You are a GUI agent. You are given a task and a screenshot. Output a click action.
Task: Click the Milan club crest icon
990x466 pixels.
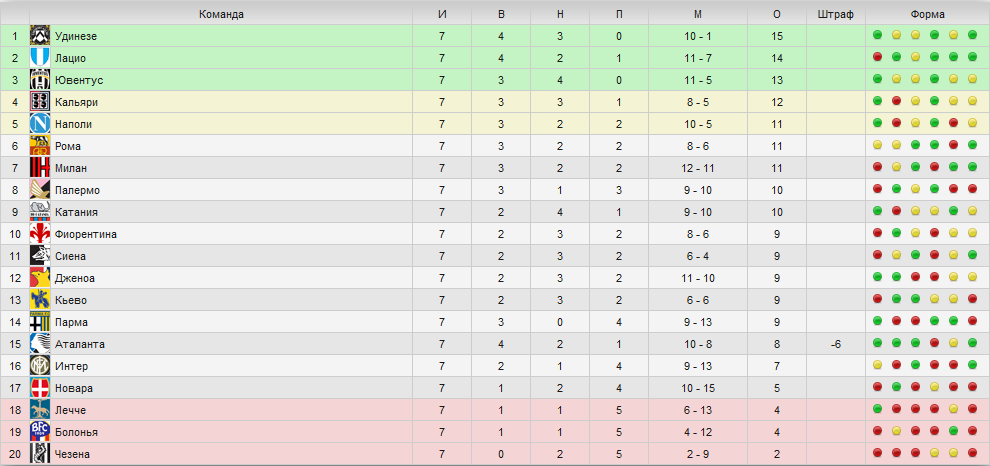click(x=40, y=168)
